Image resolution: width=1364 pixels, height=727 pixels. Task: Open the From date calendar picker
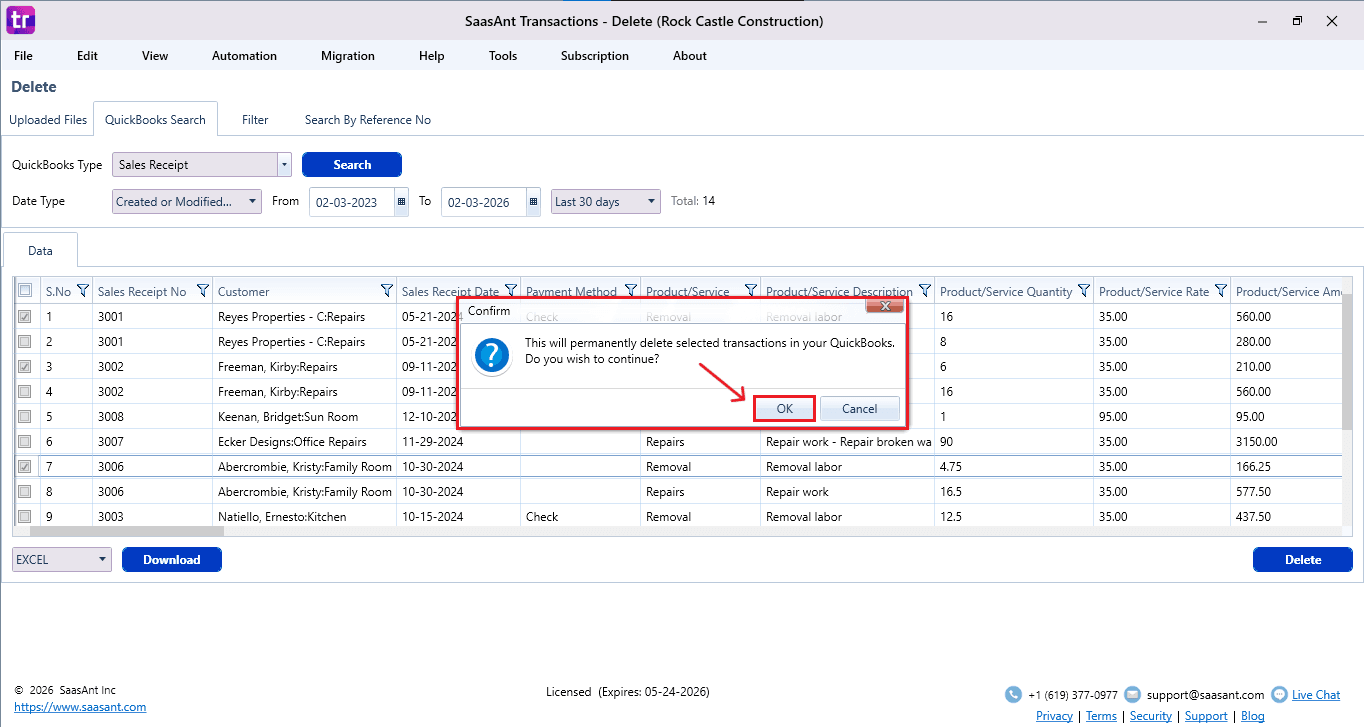(402, 202)
